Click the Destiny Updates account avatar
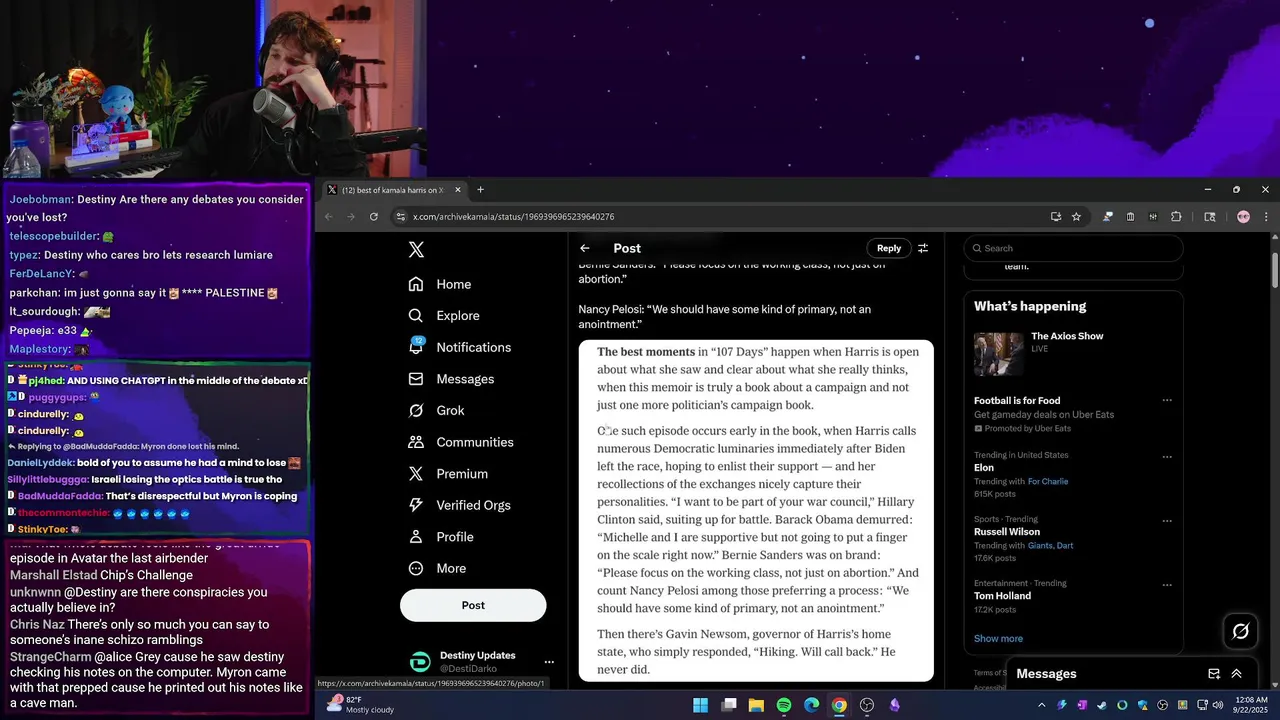1280x720 pixels. click(420, 662)
